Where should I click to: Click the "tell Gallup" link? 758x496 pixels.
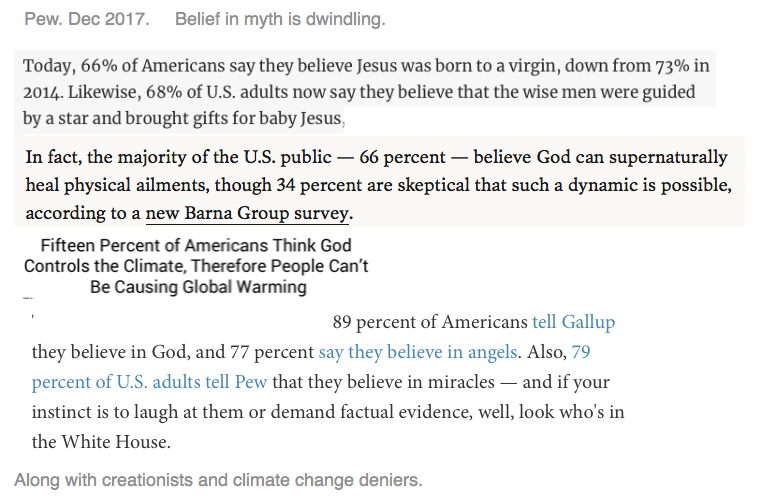pos(573,322)
